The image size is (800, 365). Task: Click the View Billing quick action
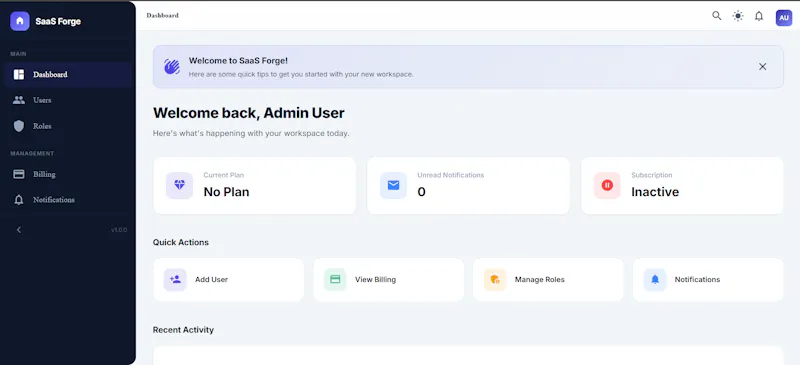[388, 280]
